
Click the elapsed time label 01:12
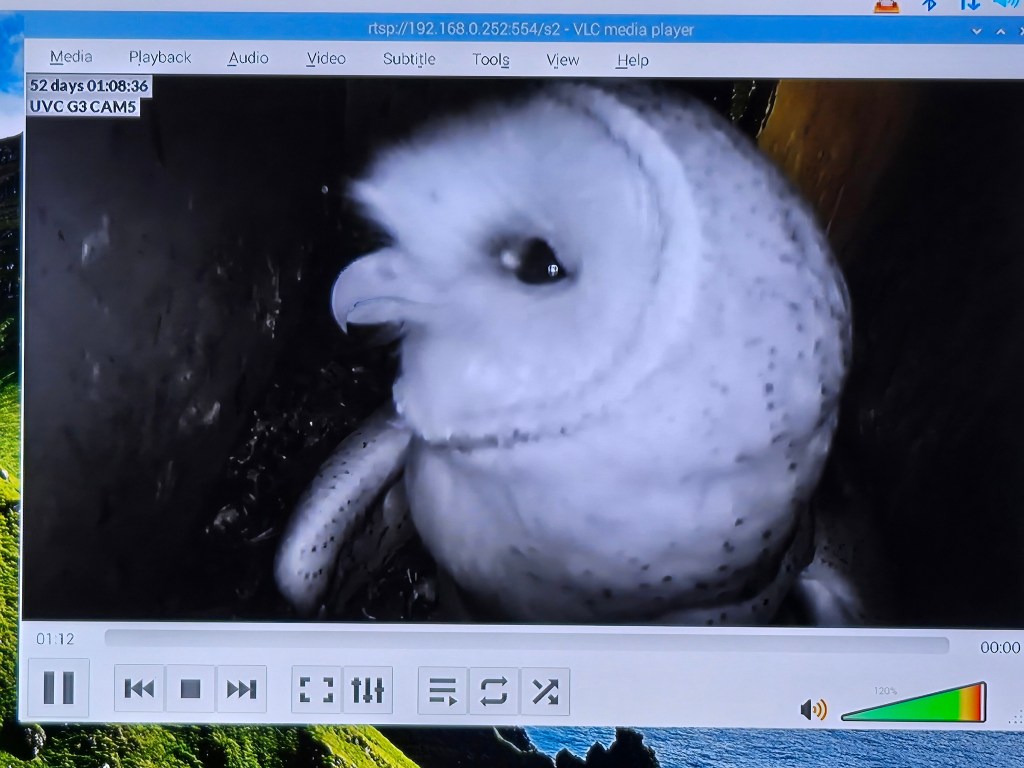(55, 638)
